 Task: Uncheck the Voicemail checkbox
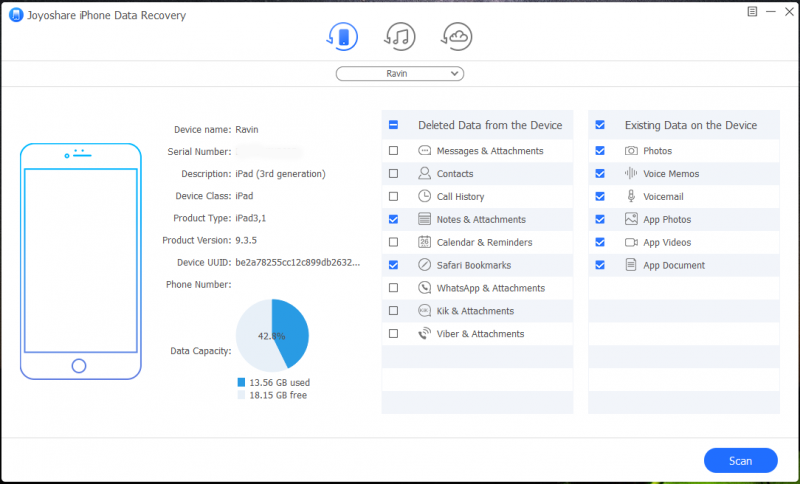click(x=600, y=197)
